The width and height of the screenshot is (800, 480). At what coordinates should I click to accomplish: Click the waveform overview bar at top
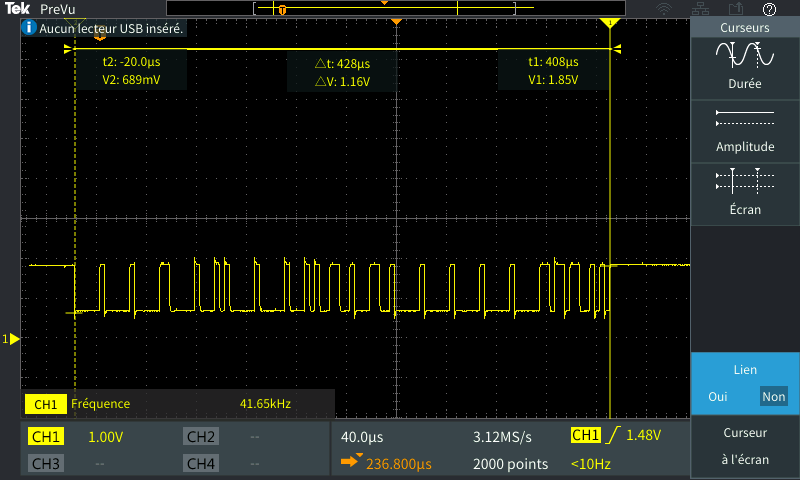pos(395,8)
